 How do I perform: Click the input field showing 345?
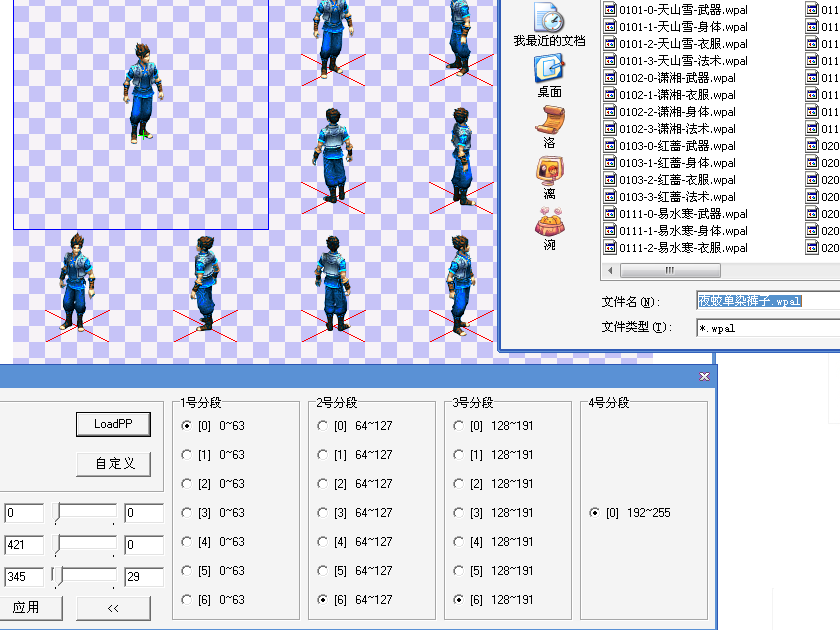(x=24, y=577)
